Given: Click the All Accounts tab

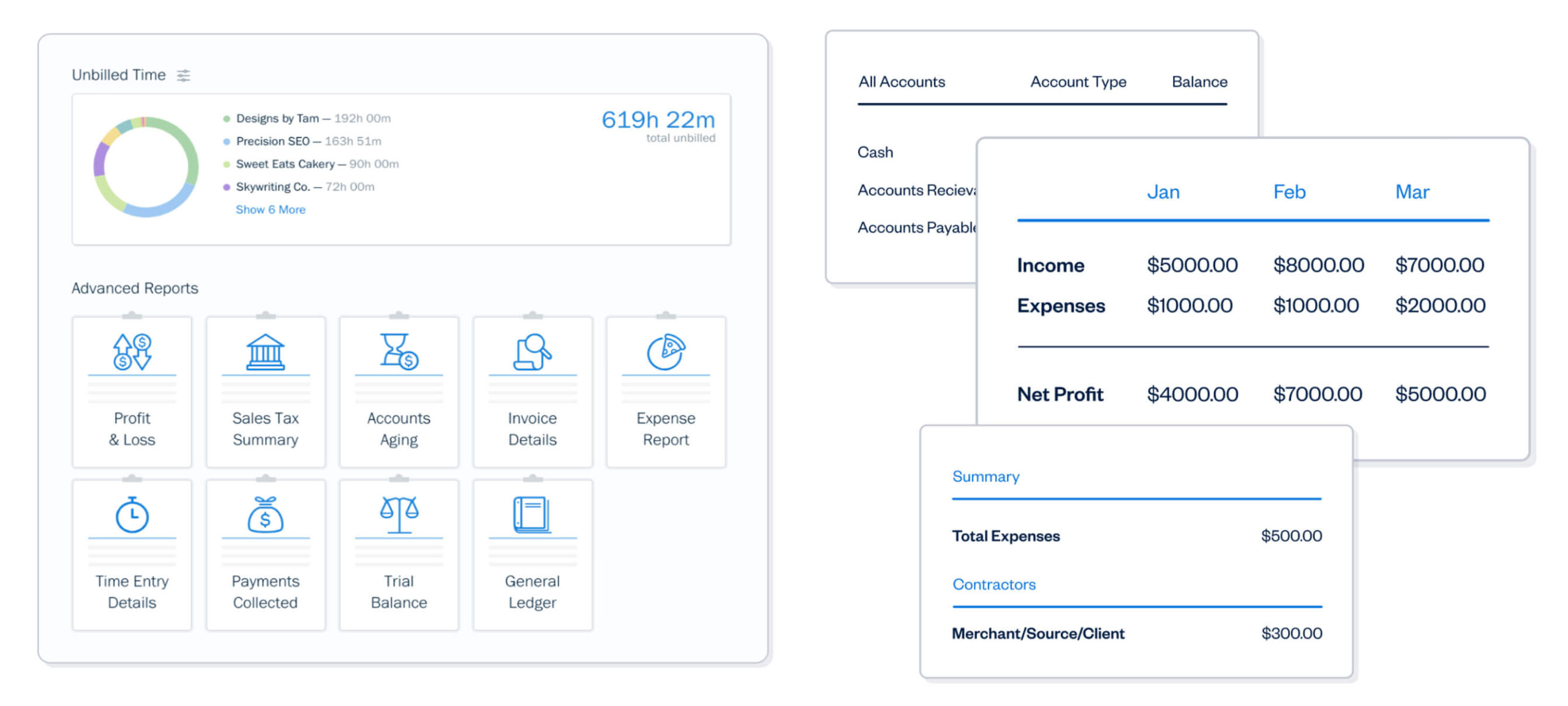Looking at the screenshot, I should click(900, 82).
